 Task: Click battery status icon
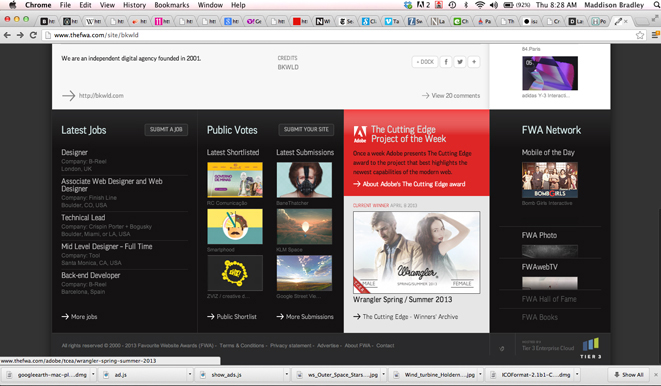pyautogui.click(x=508, y=5)
